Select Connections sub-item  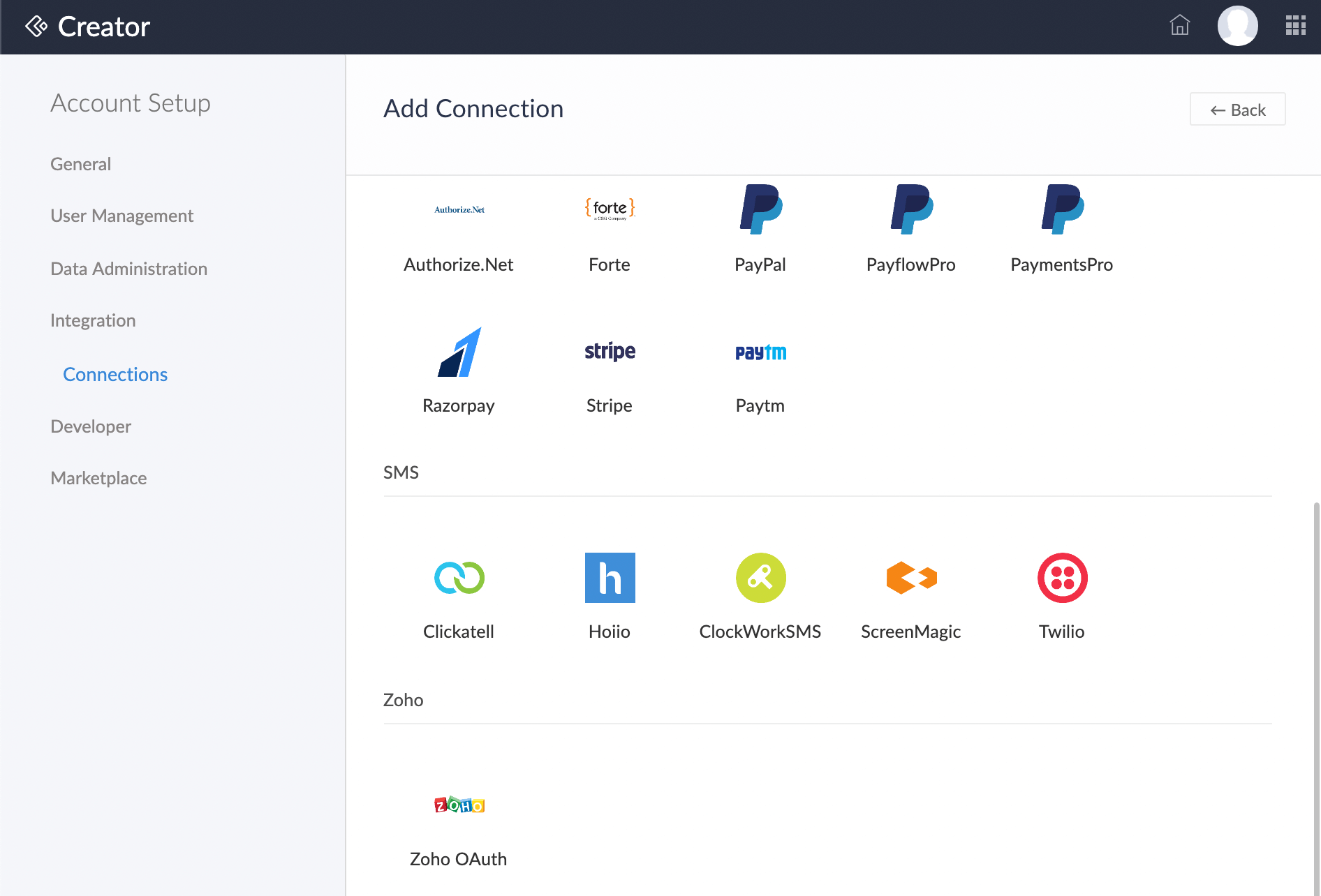(115, 375)
